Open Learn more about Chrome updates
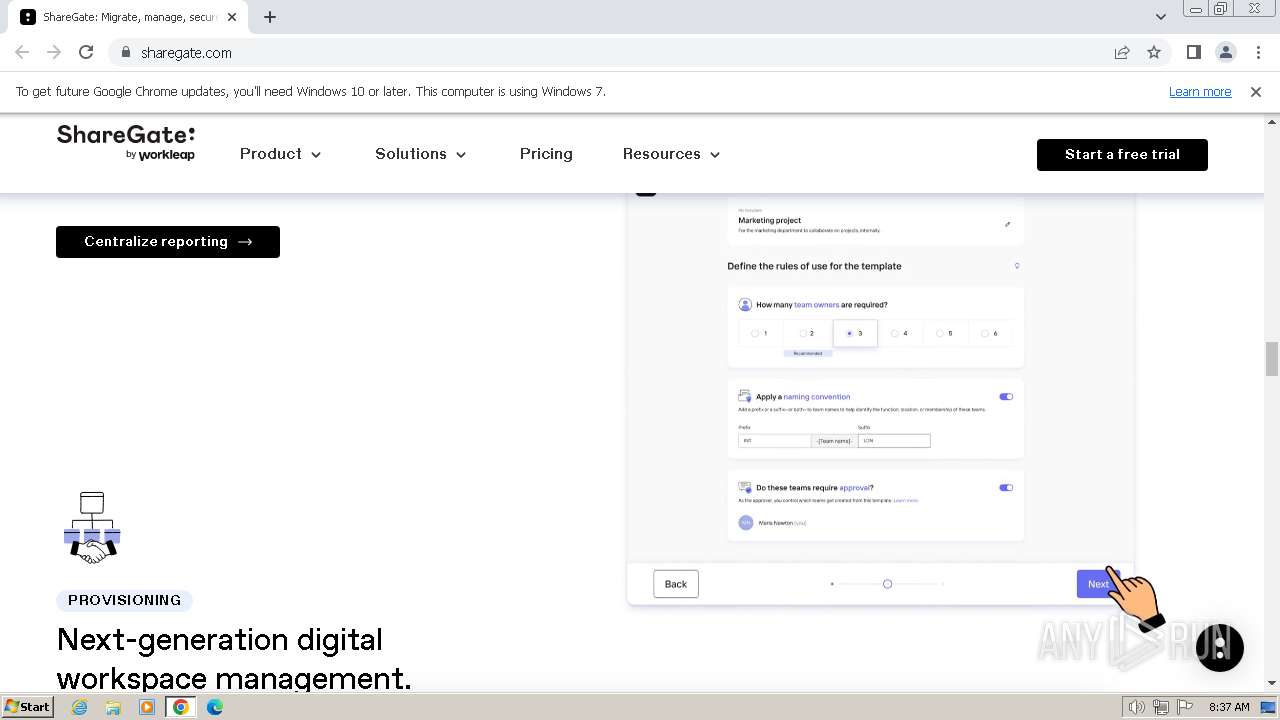Screen dimensions: 1280x720 [1200, 91]
